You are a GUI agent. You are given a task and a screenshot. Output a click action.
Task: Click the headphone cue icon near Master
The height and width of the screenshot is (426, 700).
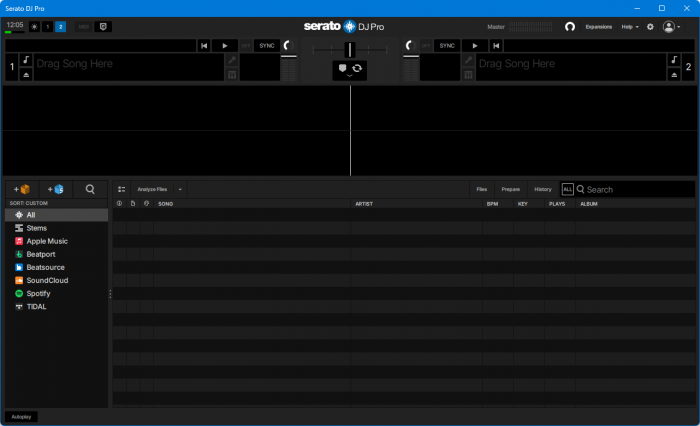coord(570,27)
